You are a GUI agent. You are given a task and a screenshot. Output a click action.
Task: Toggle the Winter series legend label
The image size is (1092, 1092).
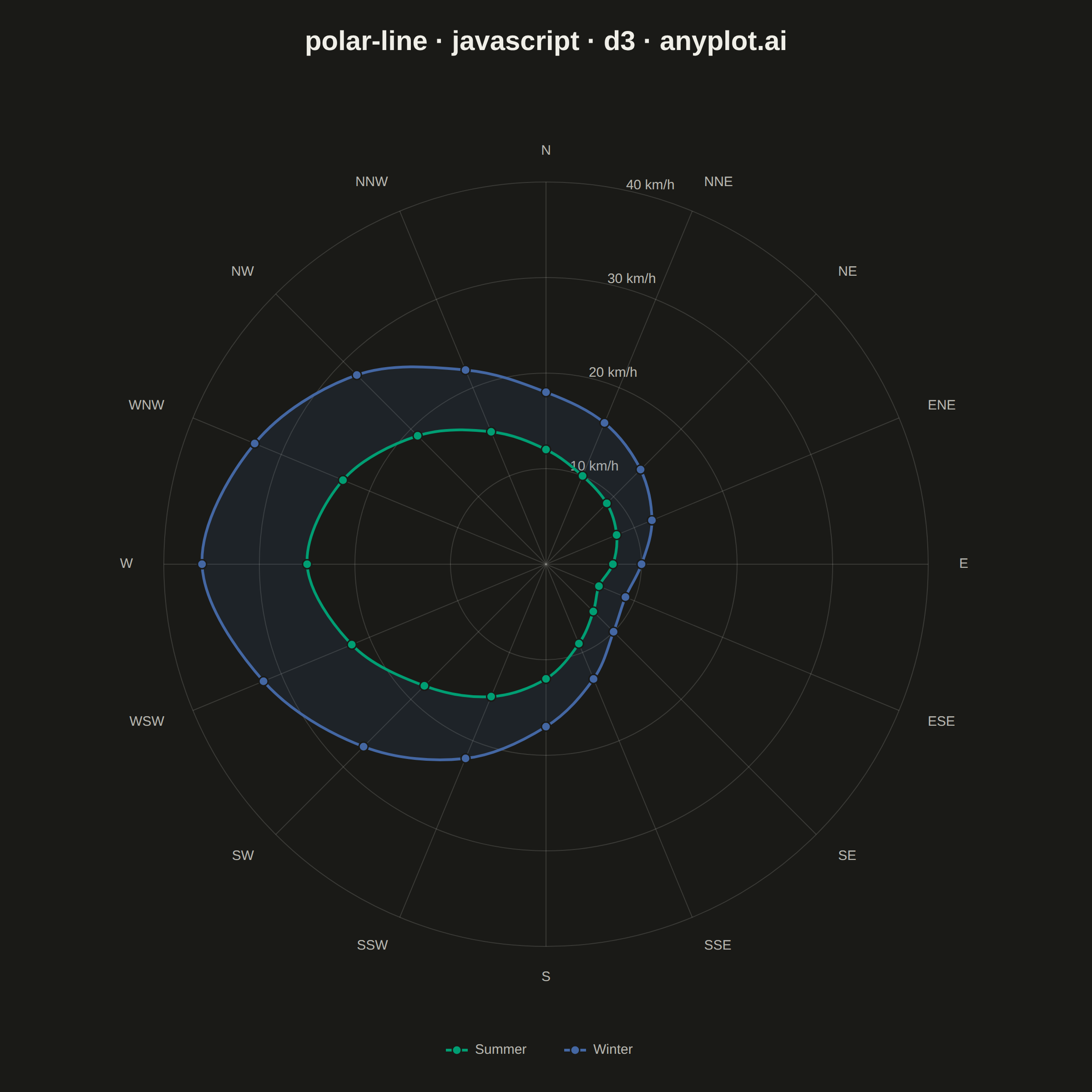(x=613, y=1050)
